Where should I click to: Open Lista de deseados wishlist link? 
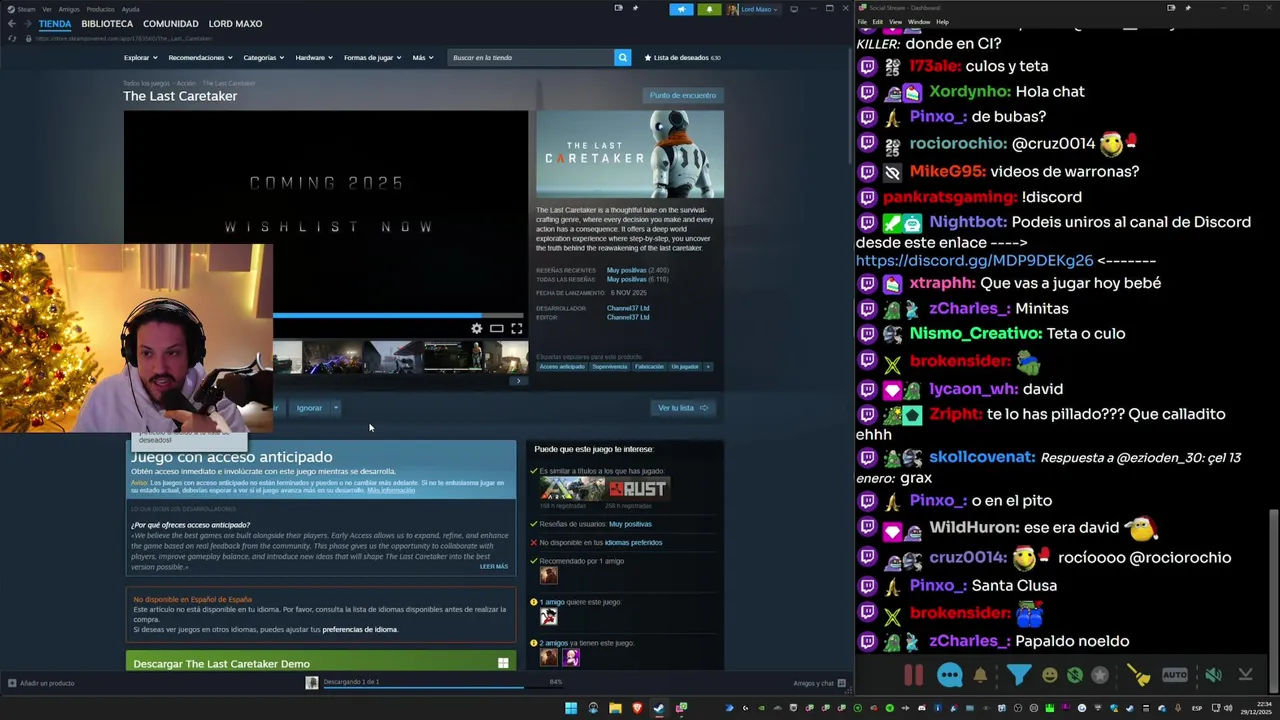[x=682, y=57]
